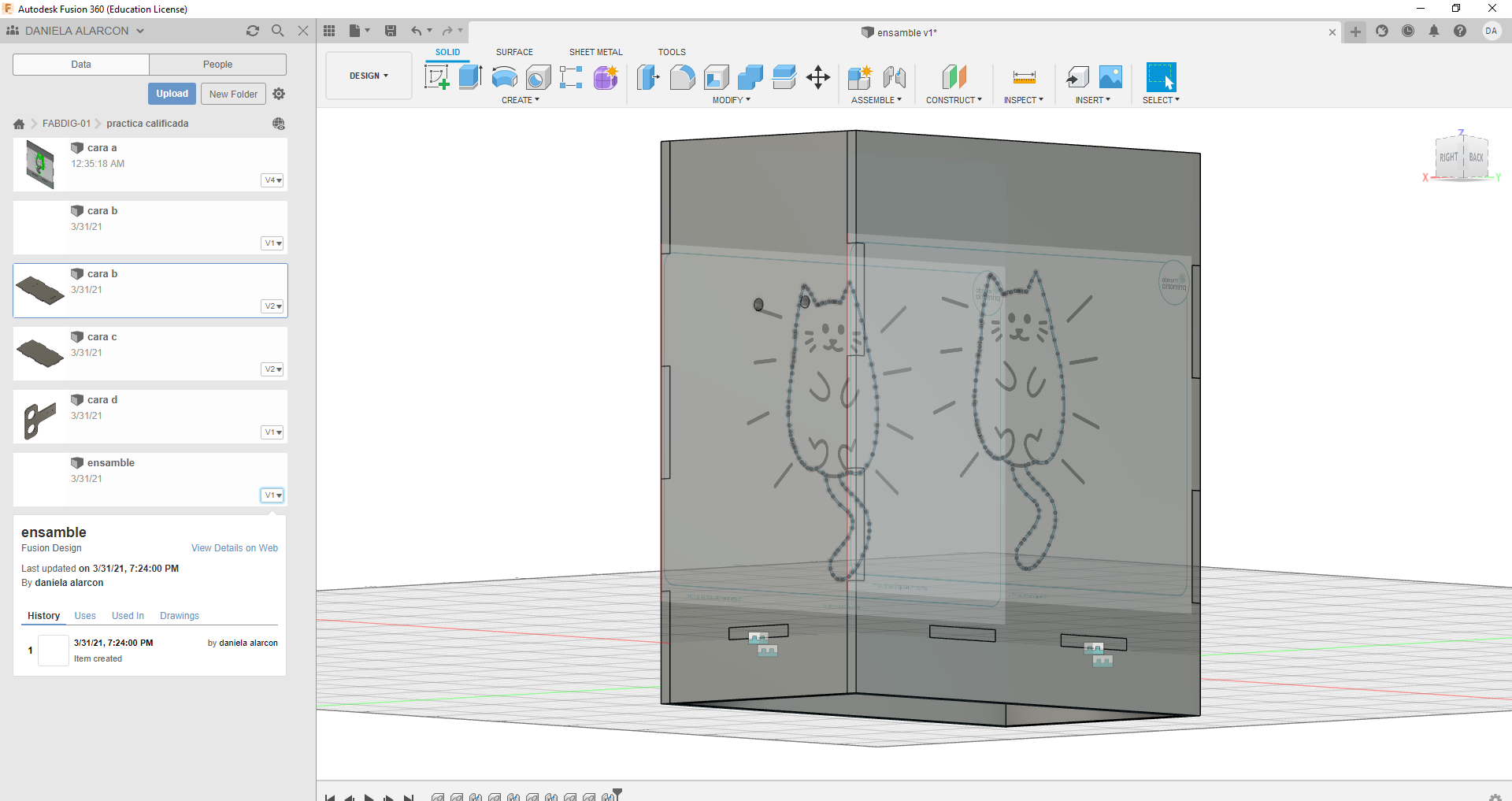Screen dimensions: 1512x801
Task: Open version V1 dropdown for ensamble
Action: (272, 495)
